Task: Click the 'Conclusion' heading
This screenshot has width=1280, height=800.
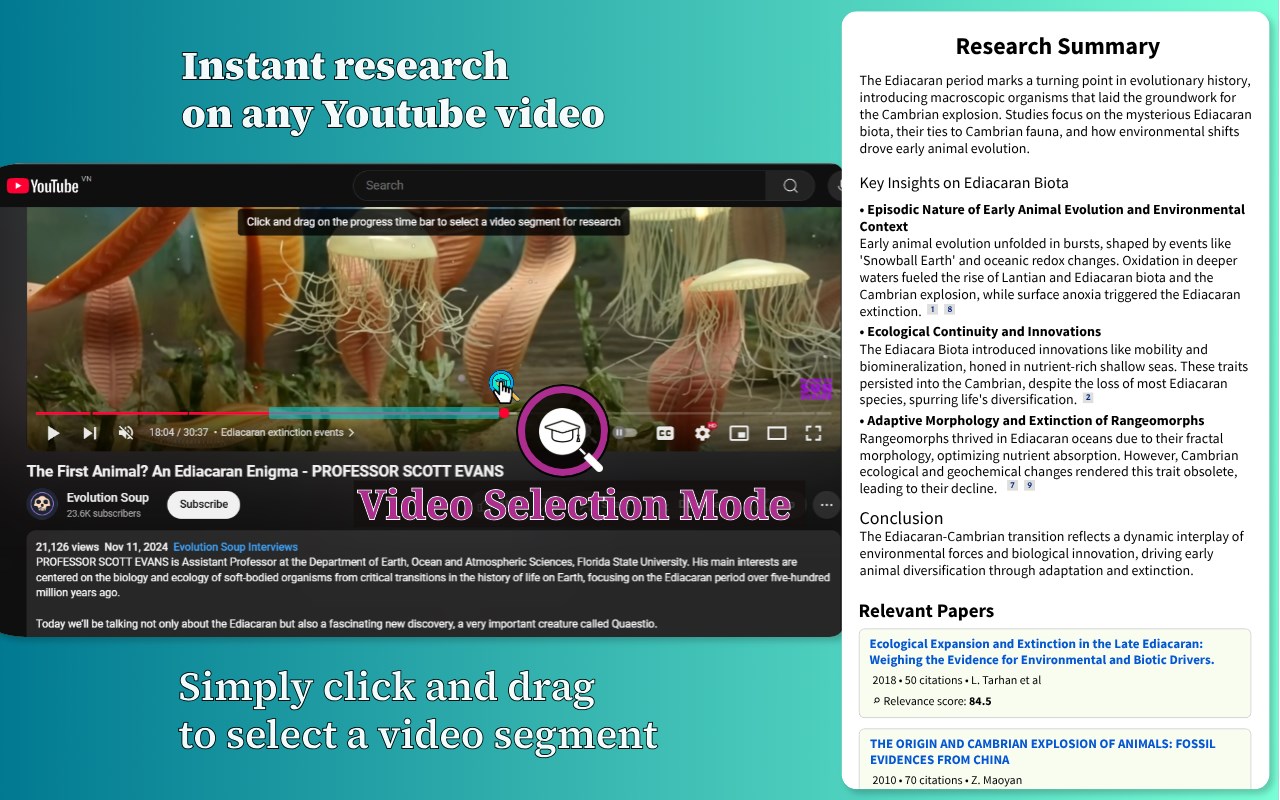Action: 901,518
